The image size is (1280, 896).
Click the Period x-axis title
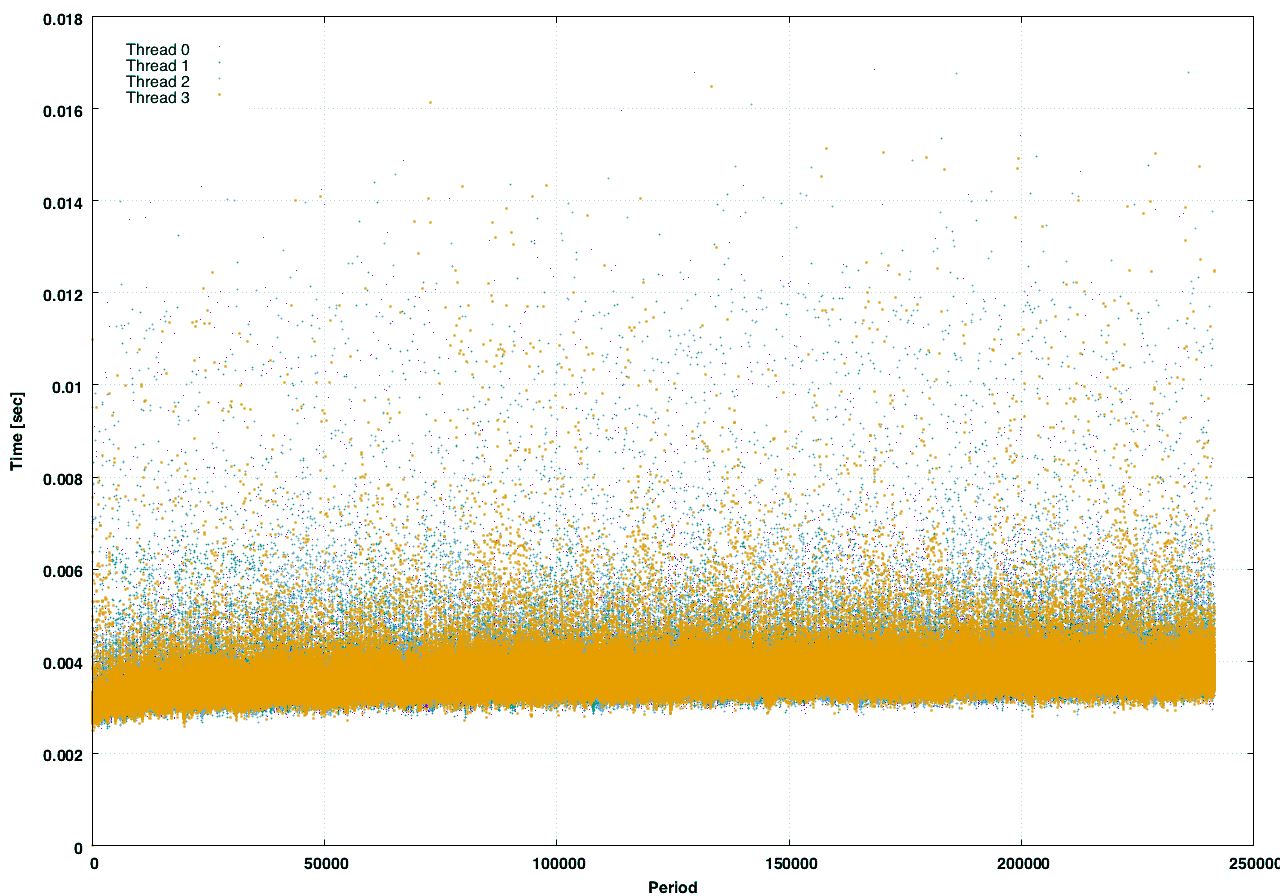673,886
